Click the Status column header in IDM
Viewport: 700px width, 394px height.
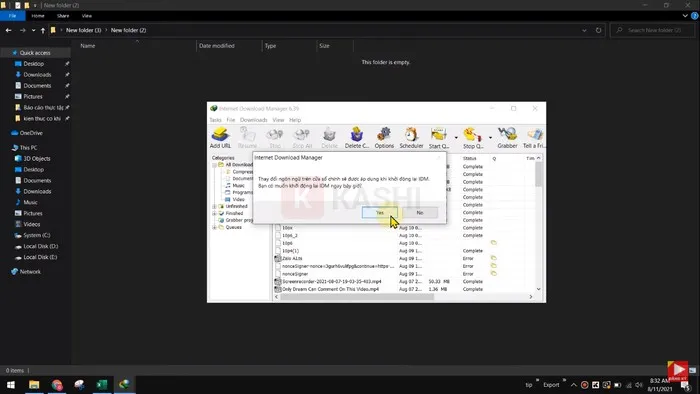(x=469, y=158)
